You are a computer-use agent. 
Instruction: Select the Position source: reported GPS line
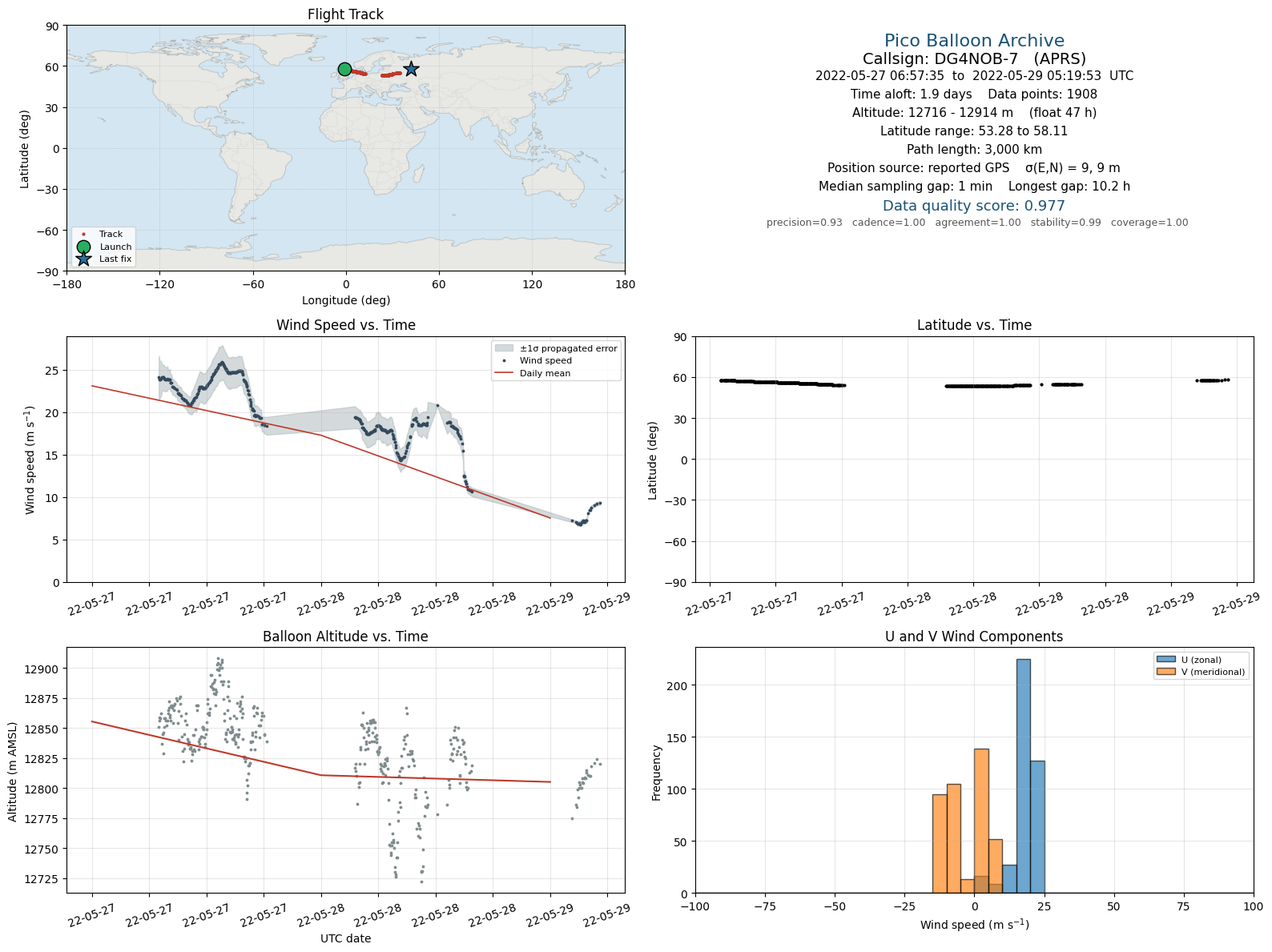[x=974, y=168]
